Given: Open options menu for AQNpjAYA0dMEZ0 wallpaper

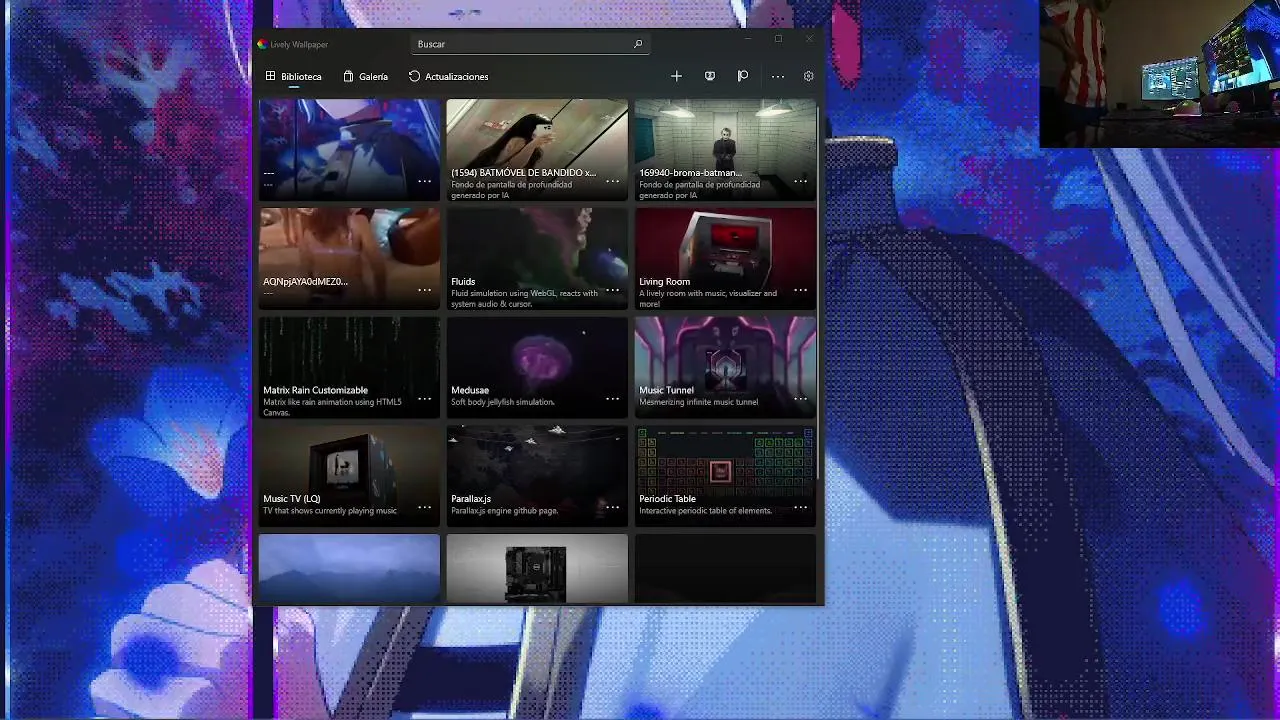Looking at the screenshot, I should point(424,290).
